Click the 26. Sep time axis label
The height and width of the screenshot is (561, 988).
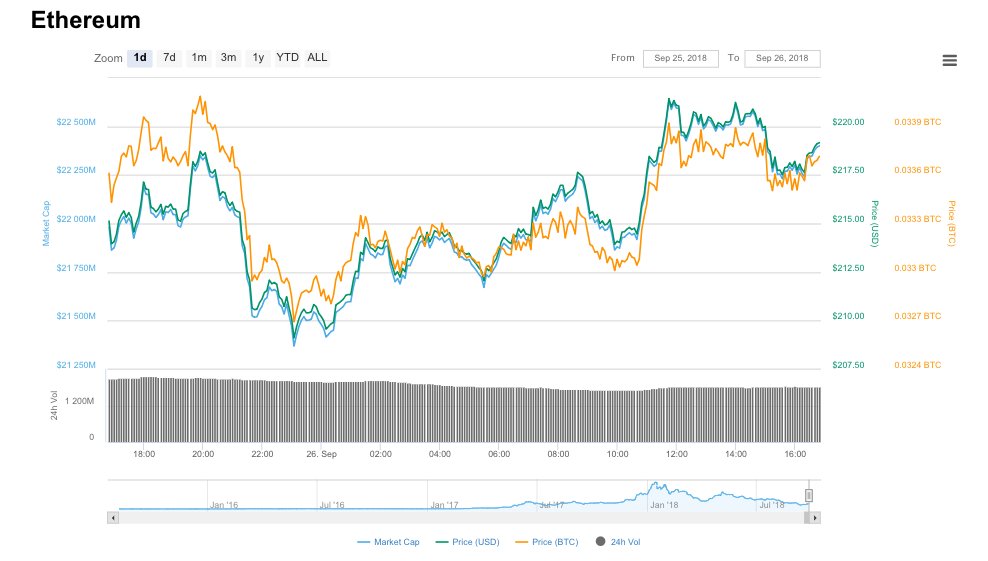coord(321,454)
